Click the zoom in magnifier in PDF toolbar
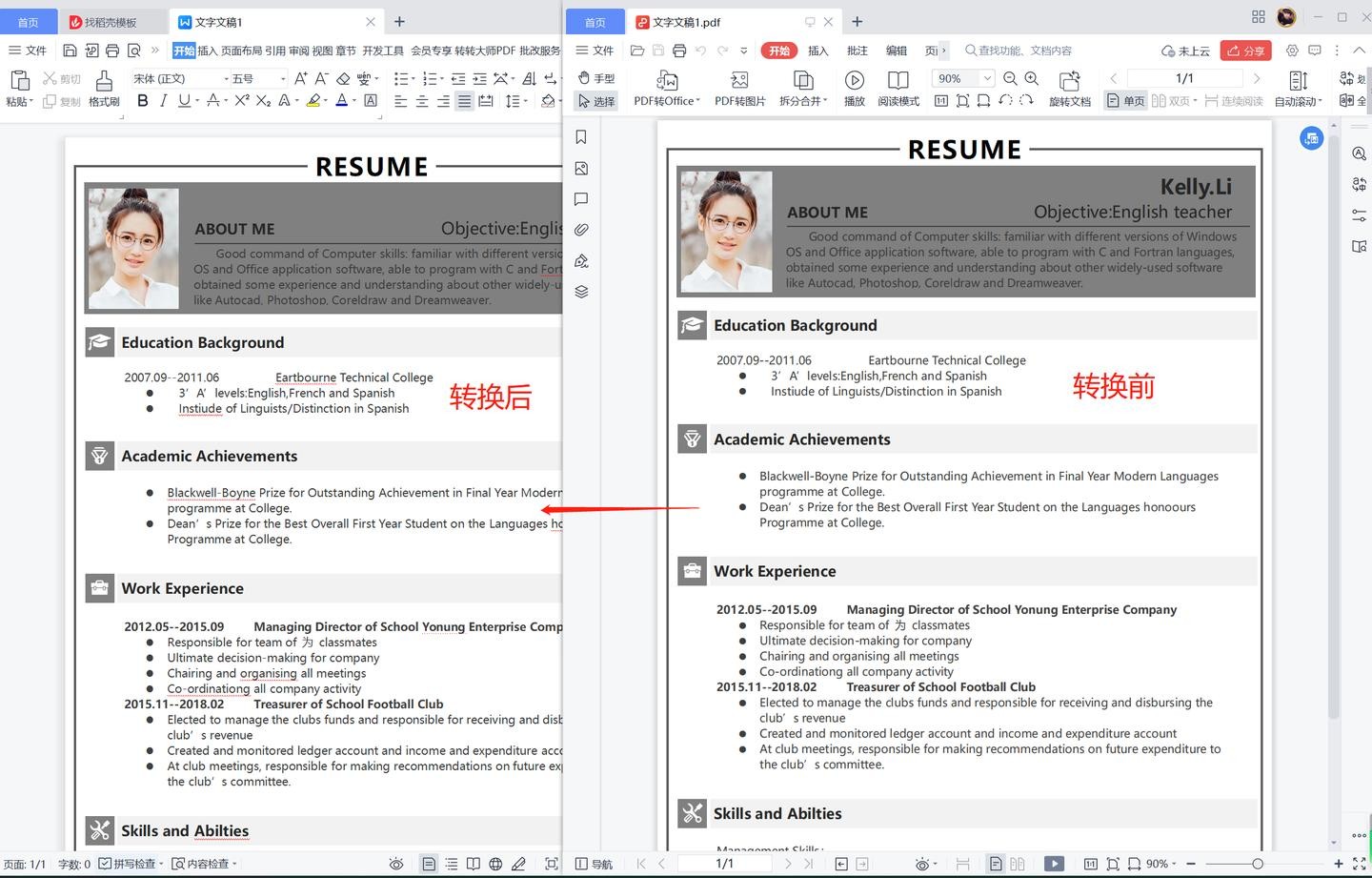Image resolution: width=1372 pixels, height=878 pixels. 1031,78
